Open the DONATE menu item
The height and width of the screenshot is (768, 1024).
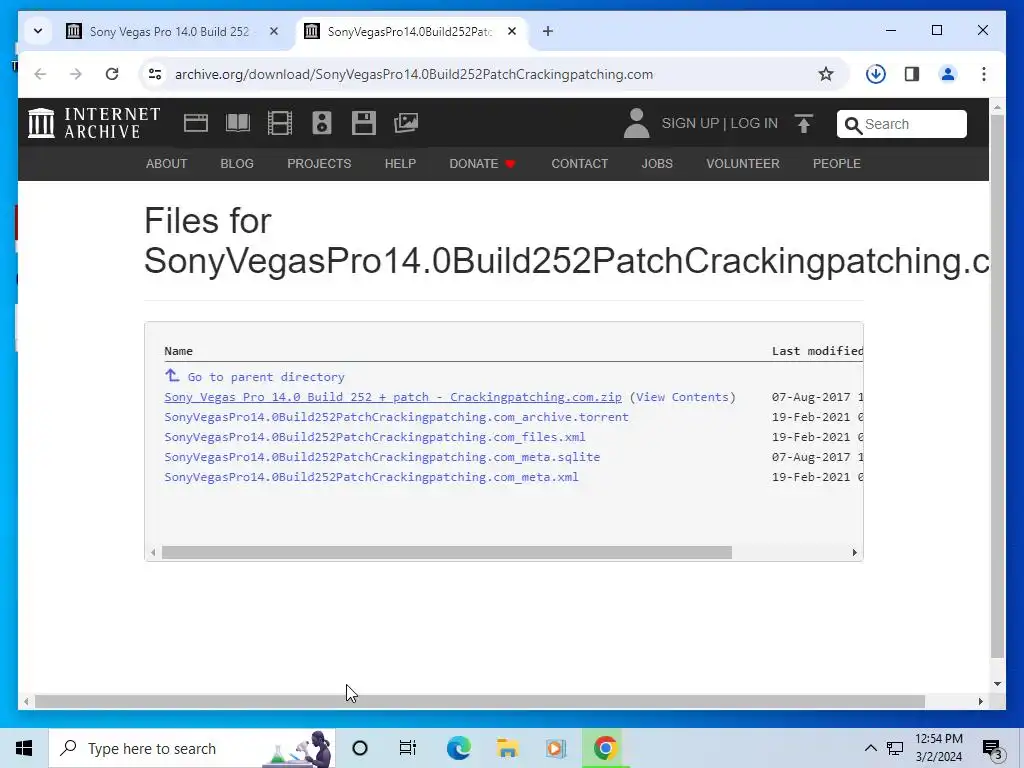482,163
